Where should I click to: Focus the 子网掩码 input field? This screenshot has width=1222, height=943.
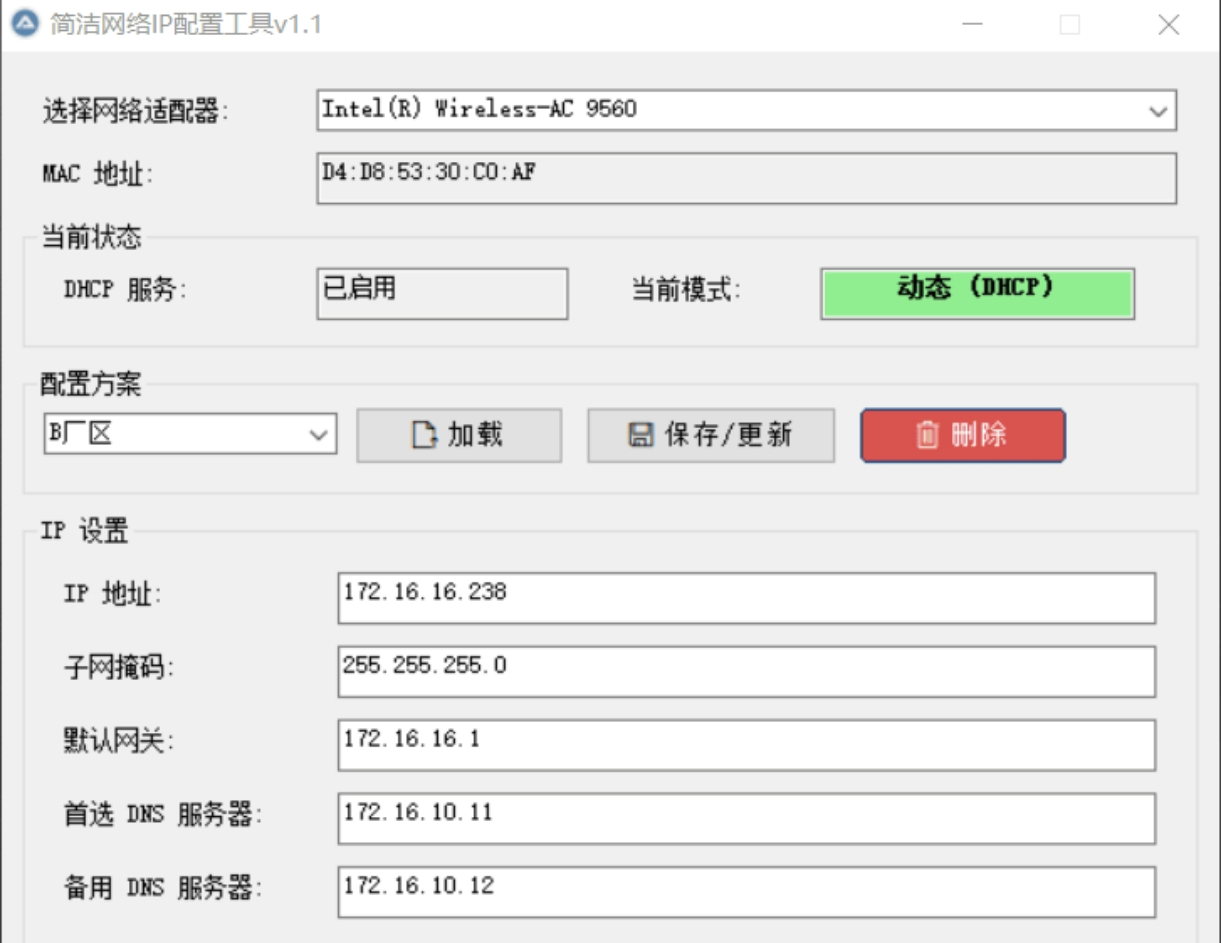point(746,671)
